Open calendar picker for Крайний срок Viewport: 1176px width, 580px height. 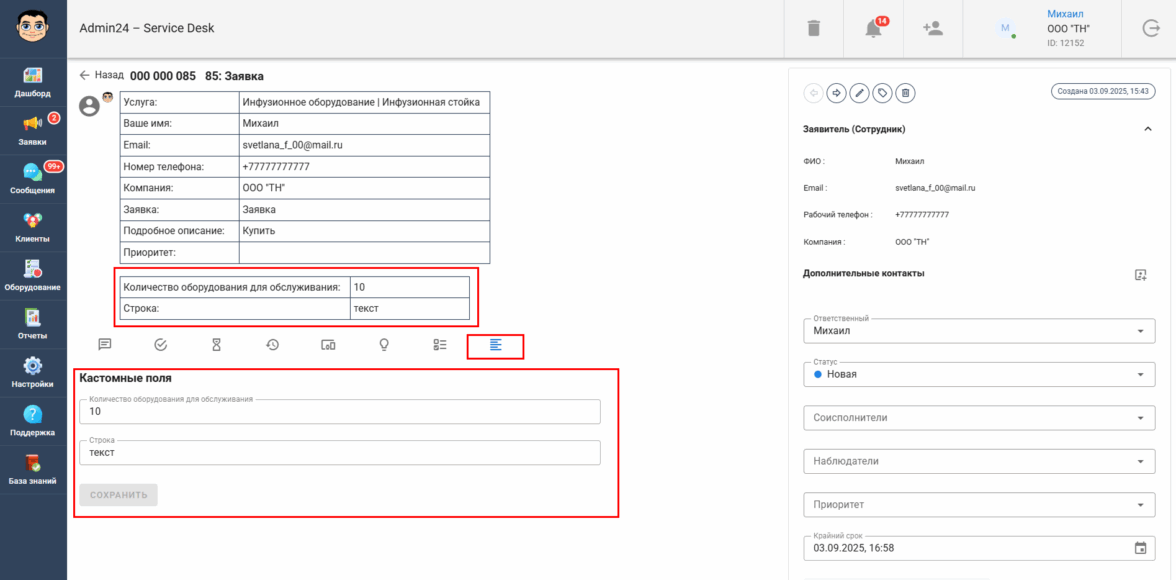1140,548
